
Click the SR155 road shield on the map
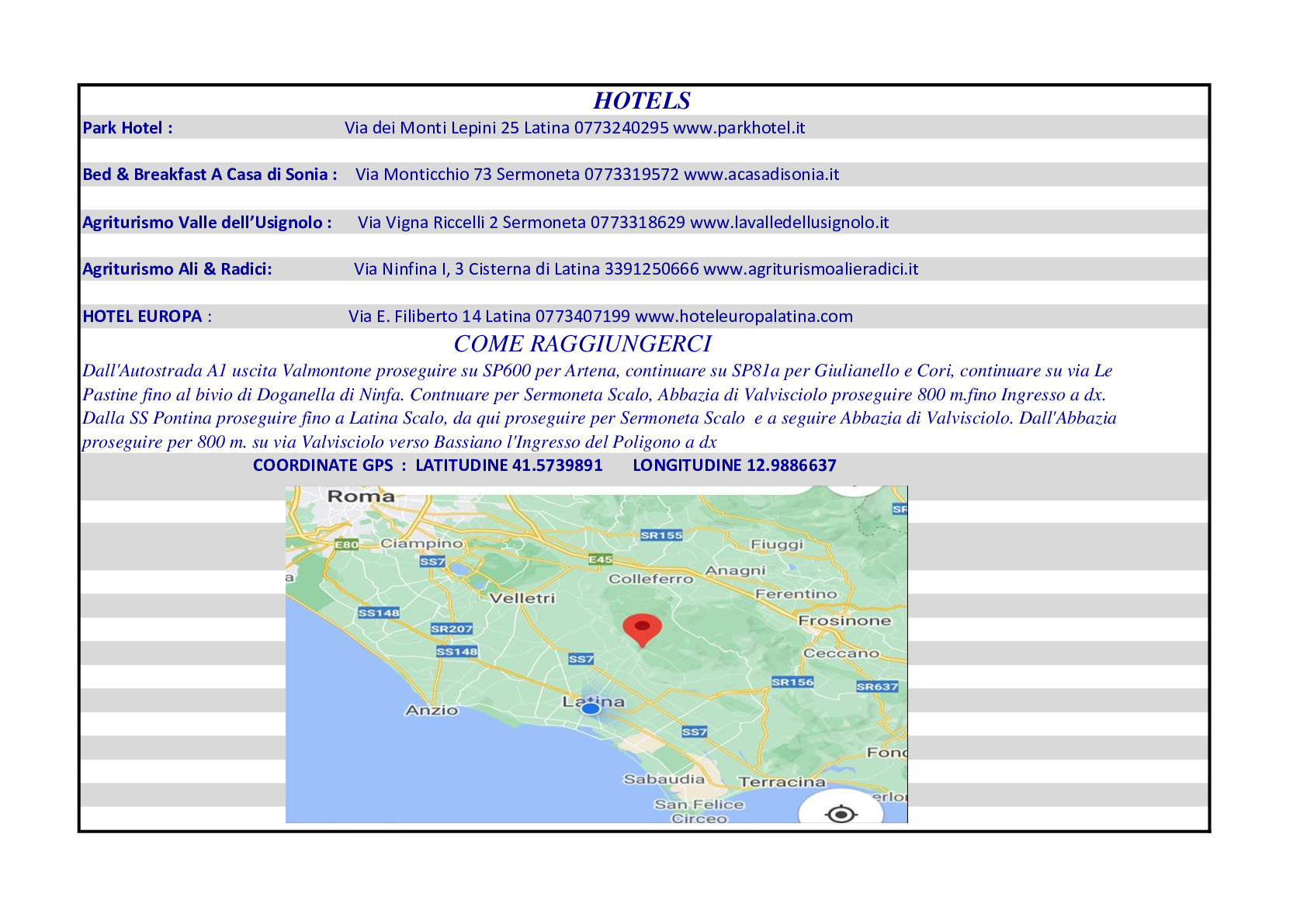coord(661,535)
